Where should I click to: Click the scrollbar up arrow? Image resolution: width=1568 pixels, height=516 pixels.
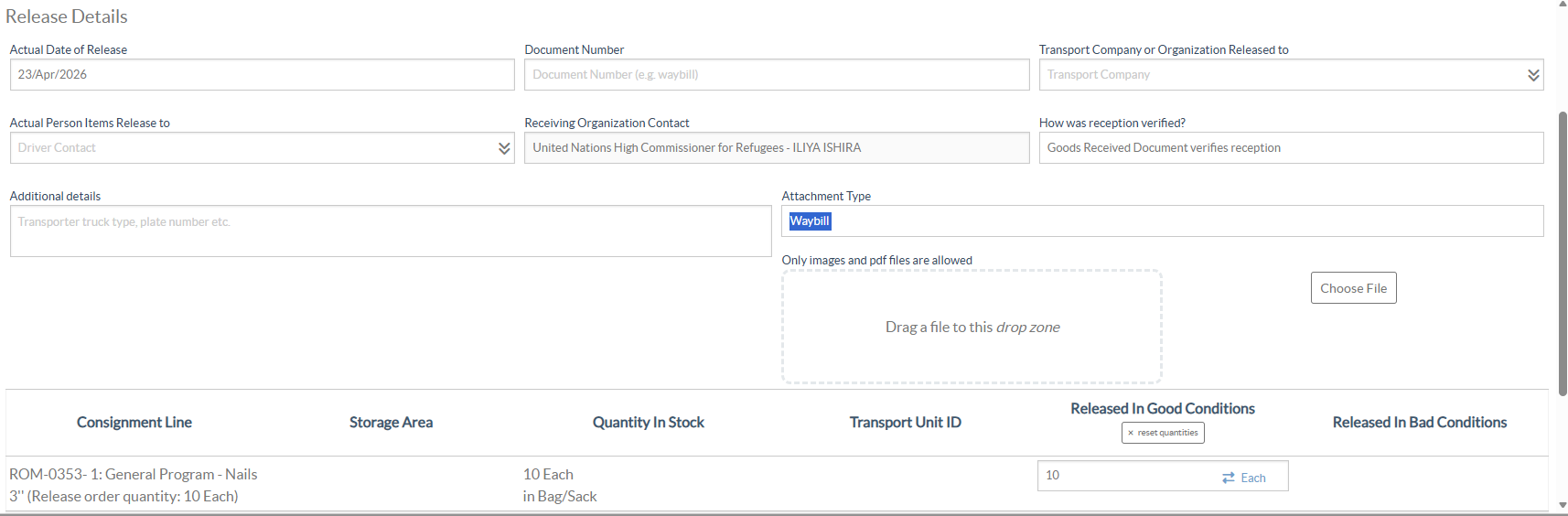(x=1563, y=5)
